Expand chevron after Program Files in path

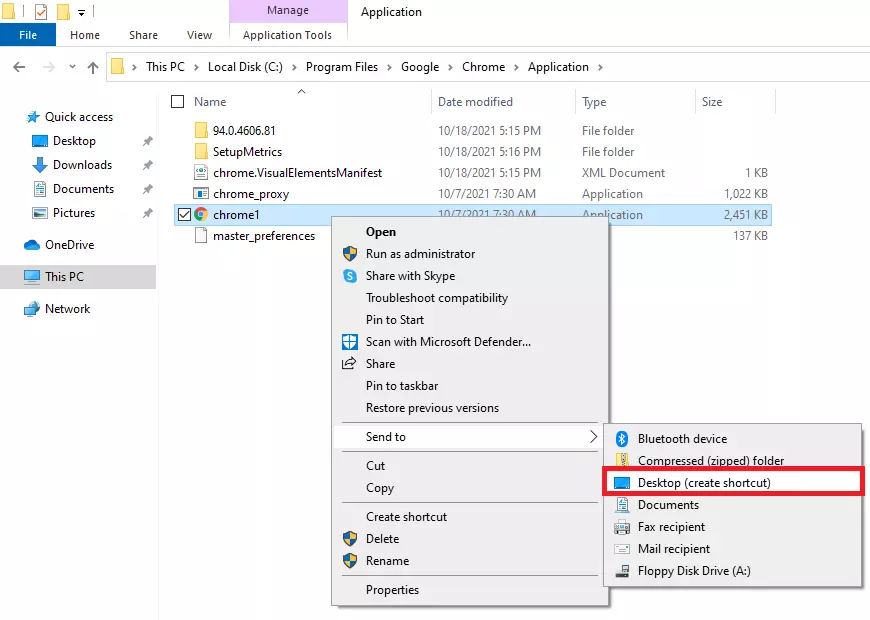coord(390,67)
